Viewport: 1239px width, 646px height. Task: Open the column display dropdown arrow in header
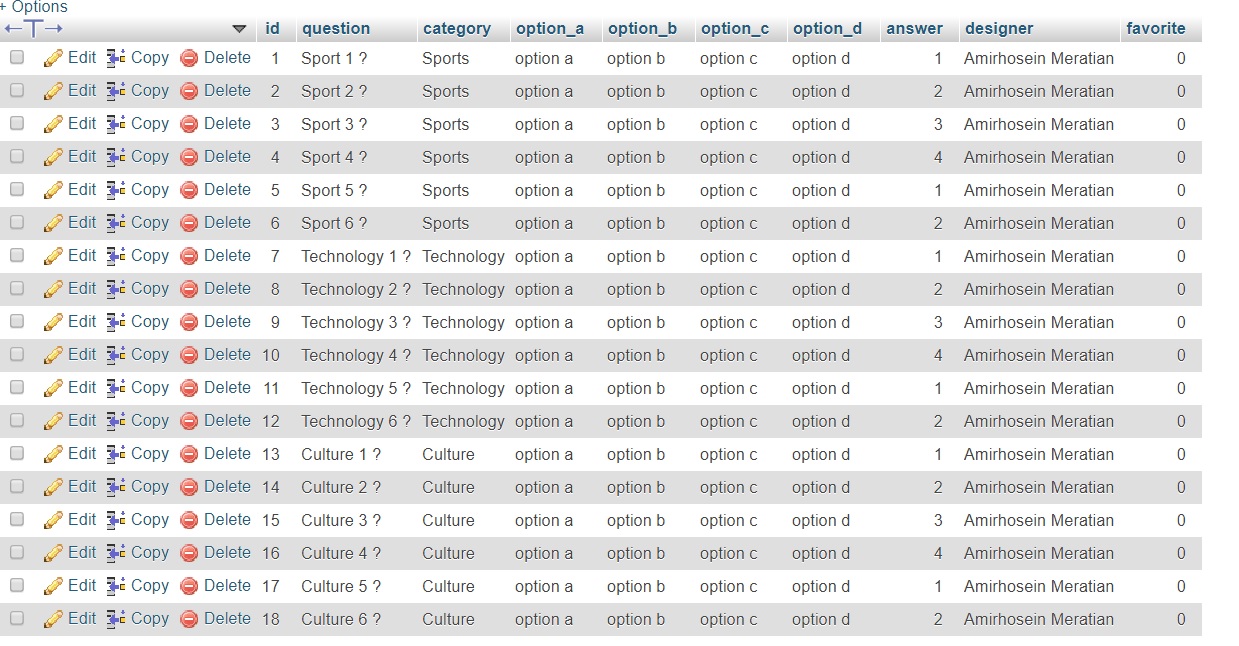click(239, 29)
